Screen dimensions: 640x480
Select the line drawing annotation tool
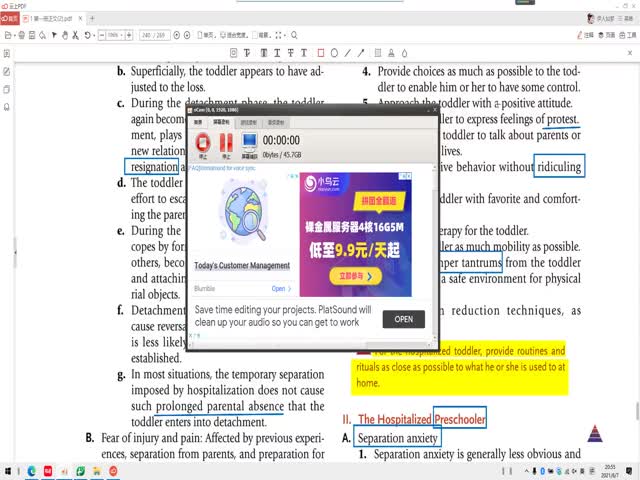347,53
